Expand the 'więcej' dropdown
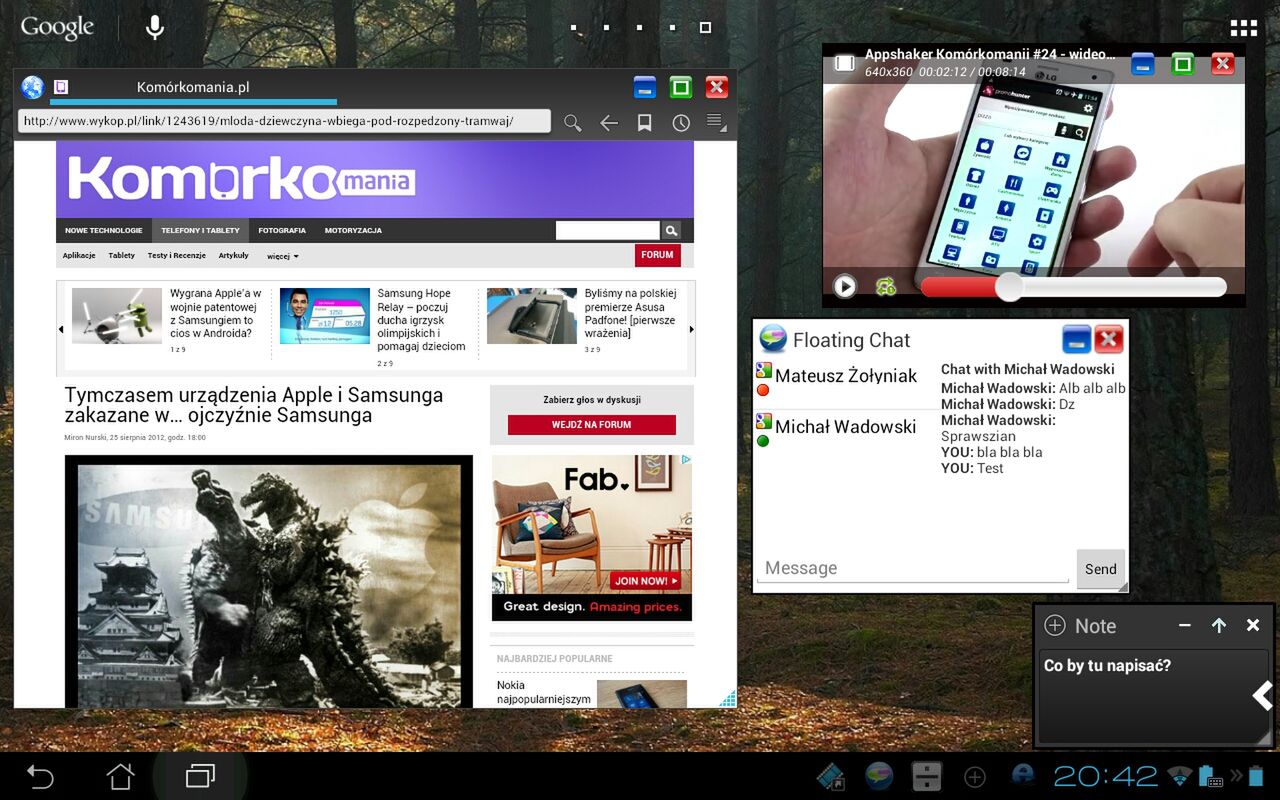Screen dimensions: 1280x800 [283, 256]
